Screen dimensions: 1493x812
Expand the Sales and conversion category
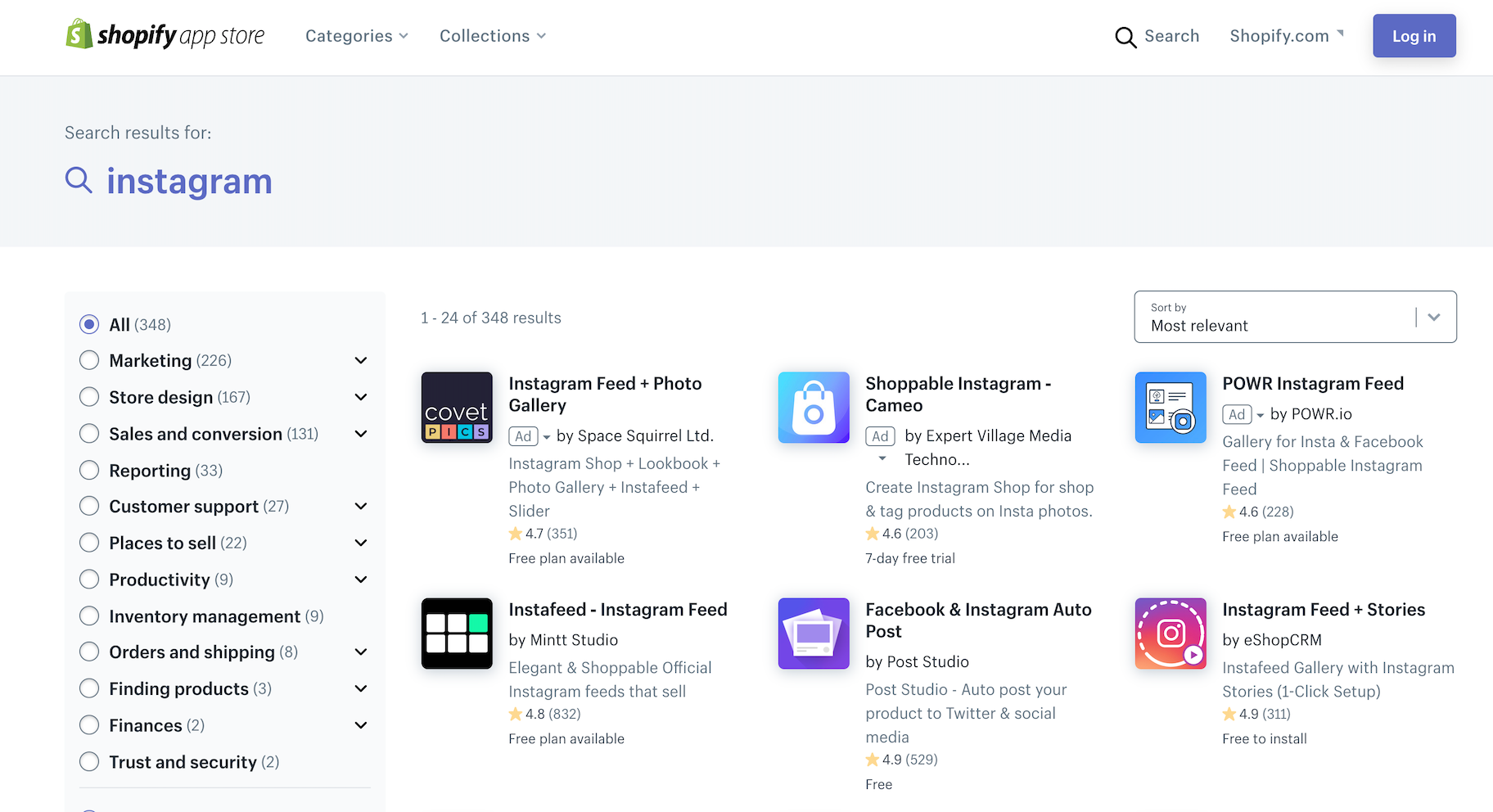tap(360, 434)
